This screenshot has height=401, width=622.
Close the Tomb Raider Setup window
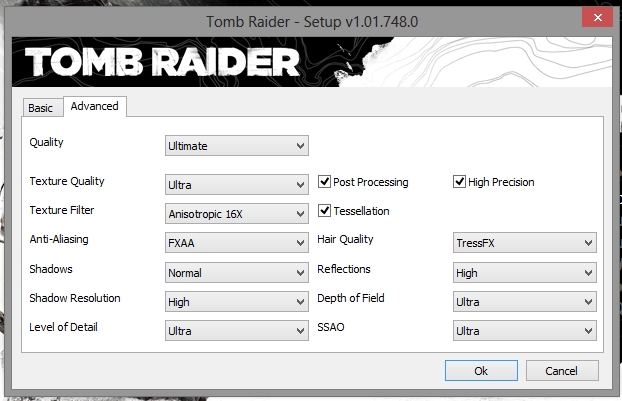[598, 17]
